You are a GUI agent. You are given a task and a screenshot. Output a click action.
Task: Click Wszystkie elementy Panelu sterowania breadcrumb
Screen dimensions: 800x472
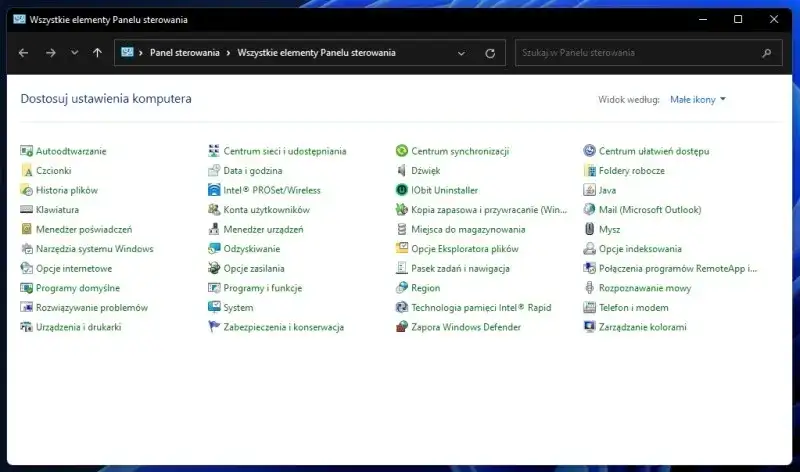pyautogui.click(x=316, y=53)
